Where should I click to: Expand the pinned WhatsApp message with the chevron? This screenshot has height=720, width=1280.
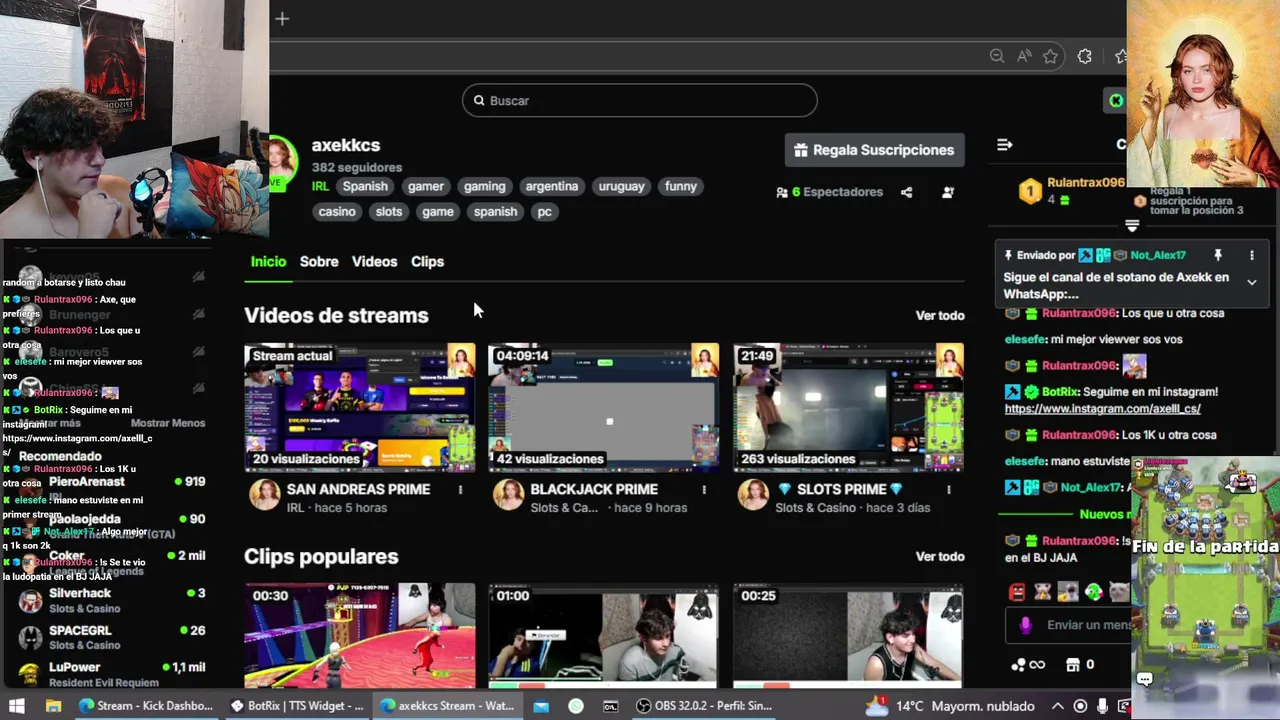tap(1251, 283)
